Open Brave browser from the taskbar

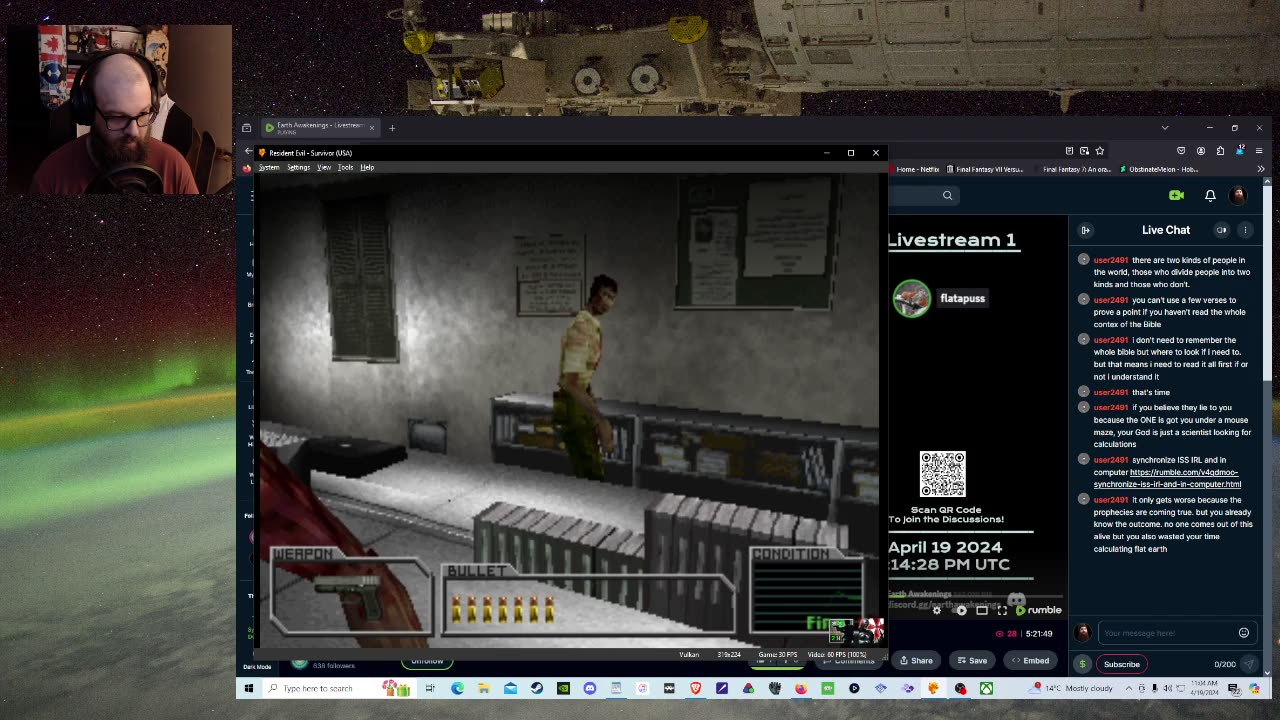click(695, 688)
